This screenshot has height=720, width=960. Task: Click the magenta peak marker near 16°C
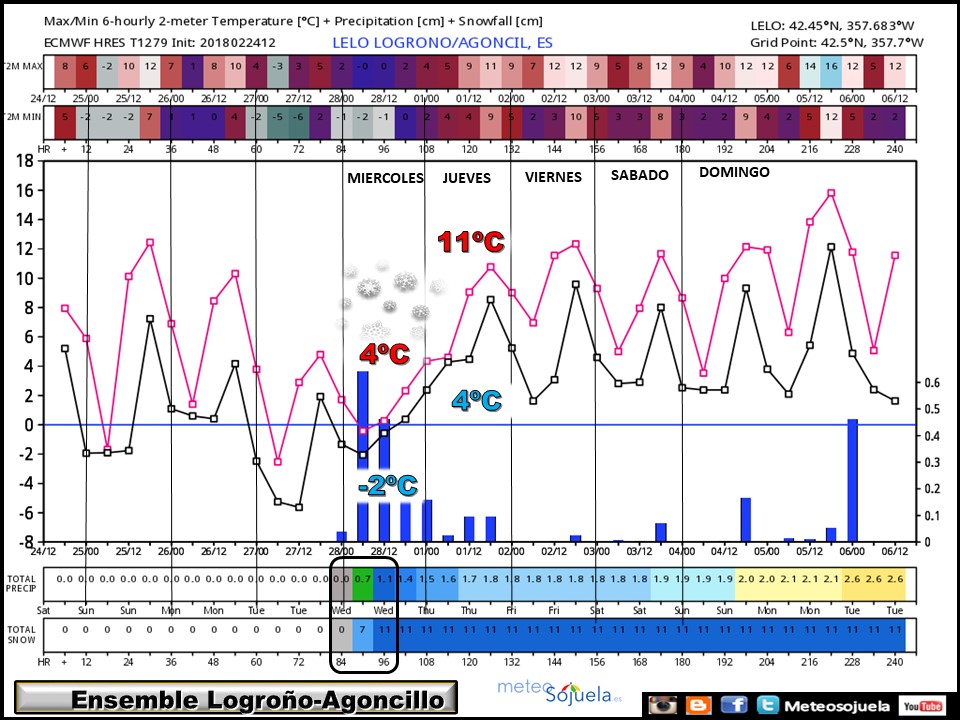(831, 193)
